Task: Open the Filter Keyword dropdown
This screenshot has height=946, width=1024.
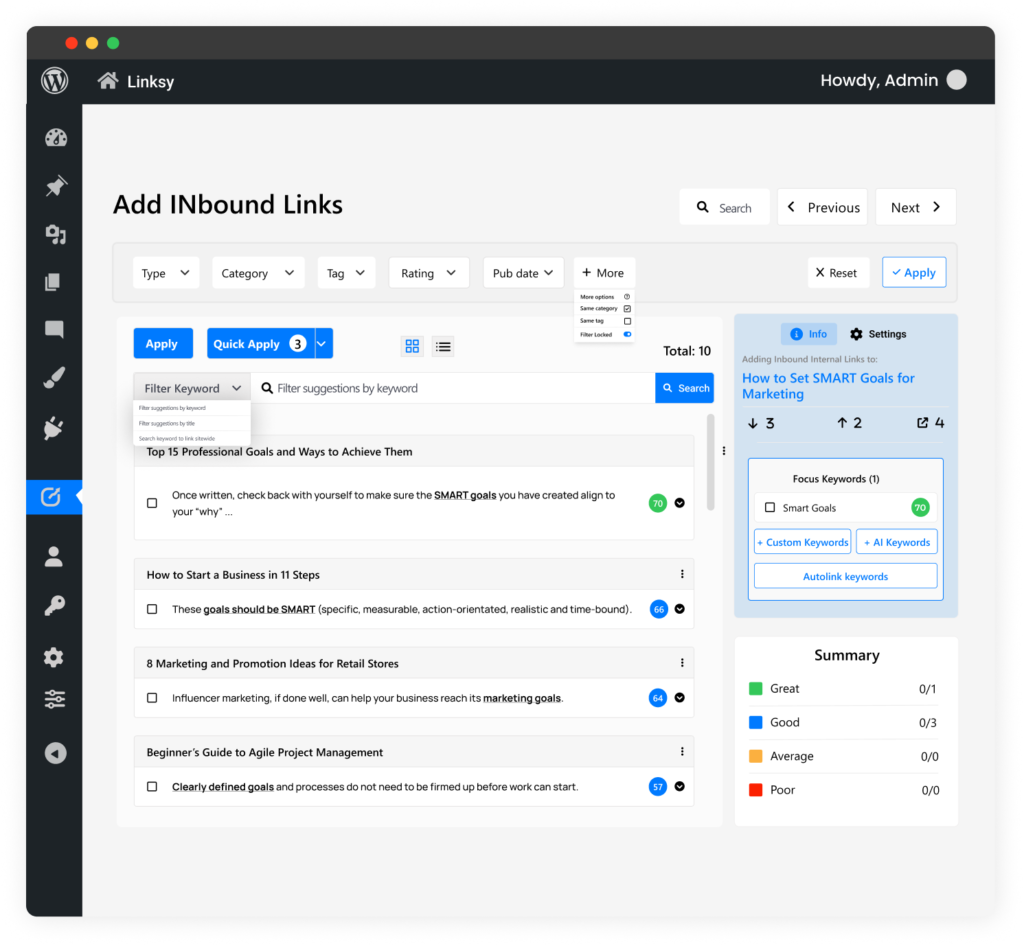Action: click(192, 388)
